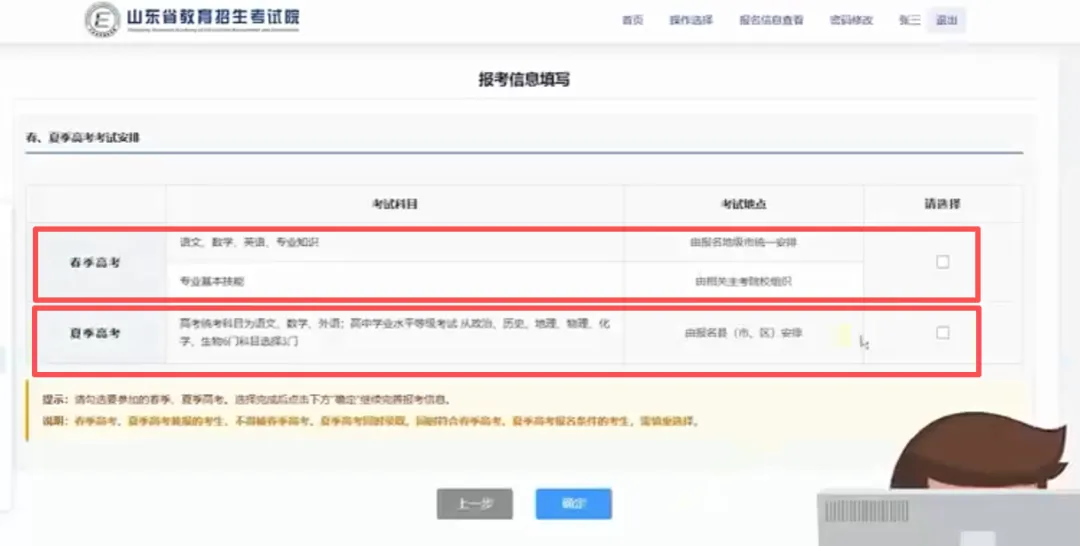Click the orange 说明 notice line
Screen dimensions: 1080x546
372,421
